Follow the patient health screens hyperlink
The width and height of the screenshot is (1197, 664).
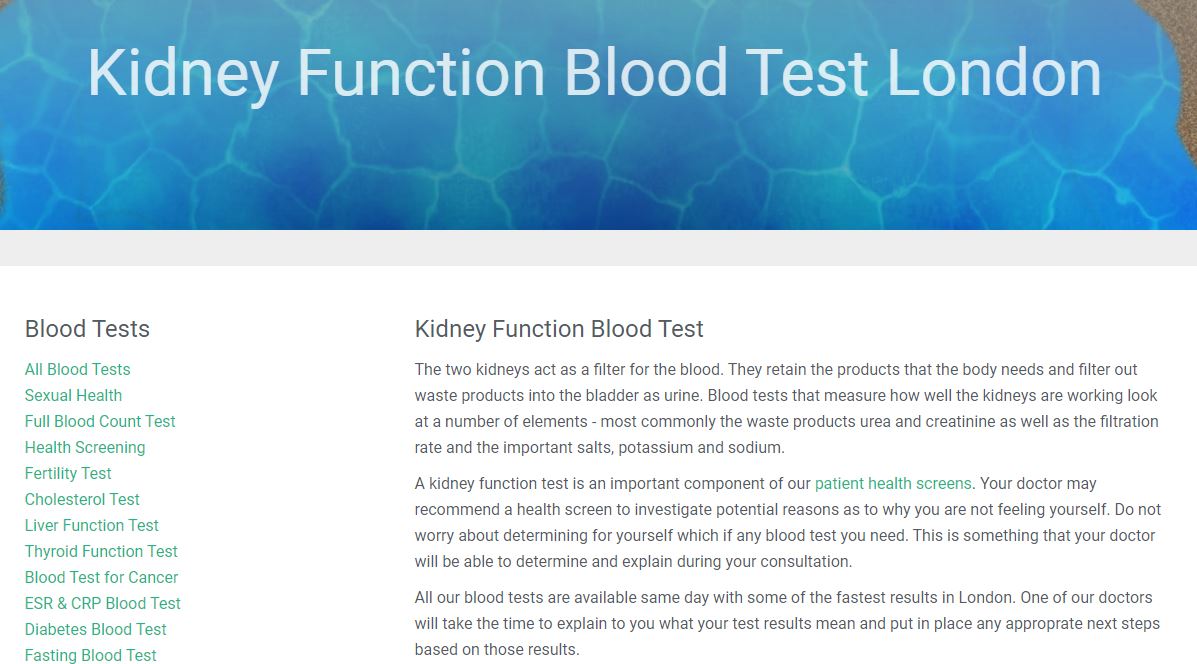(x=893, y=483)
